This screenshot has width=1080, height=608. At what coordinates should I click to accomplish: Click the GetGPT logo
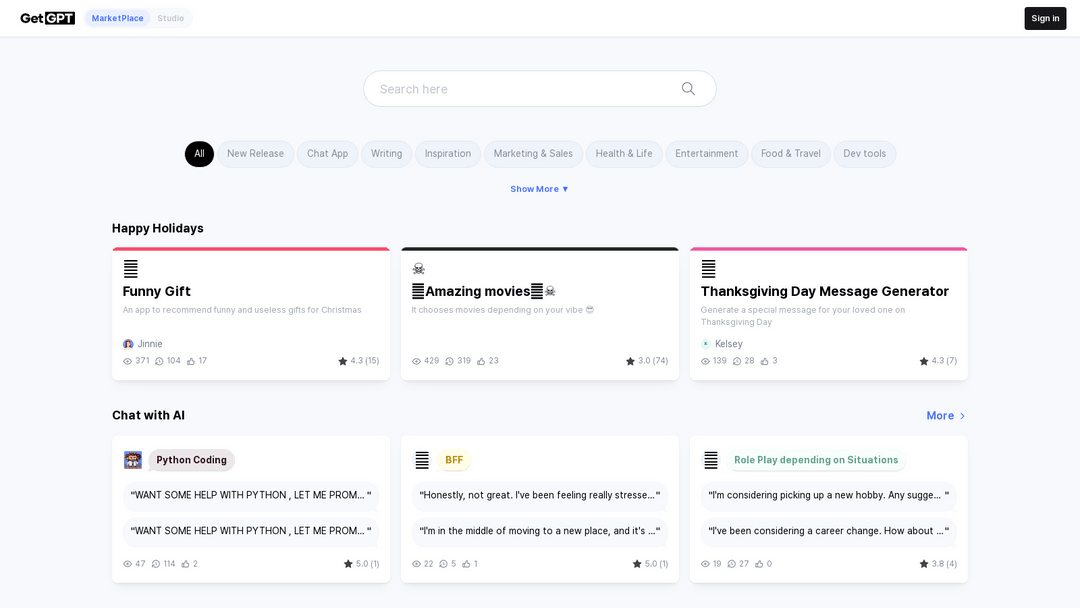click(47, 18)
